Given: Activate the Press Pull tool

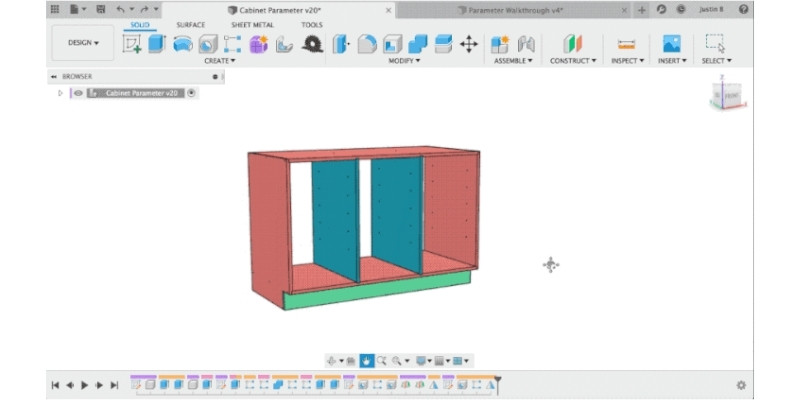Looking at the screenshot, I should click(x=341, y=44).
